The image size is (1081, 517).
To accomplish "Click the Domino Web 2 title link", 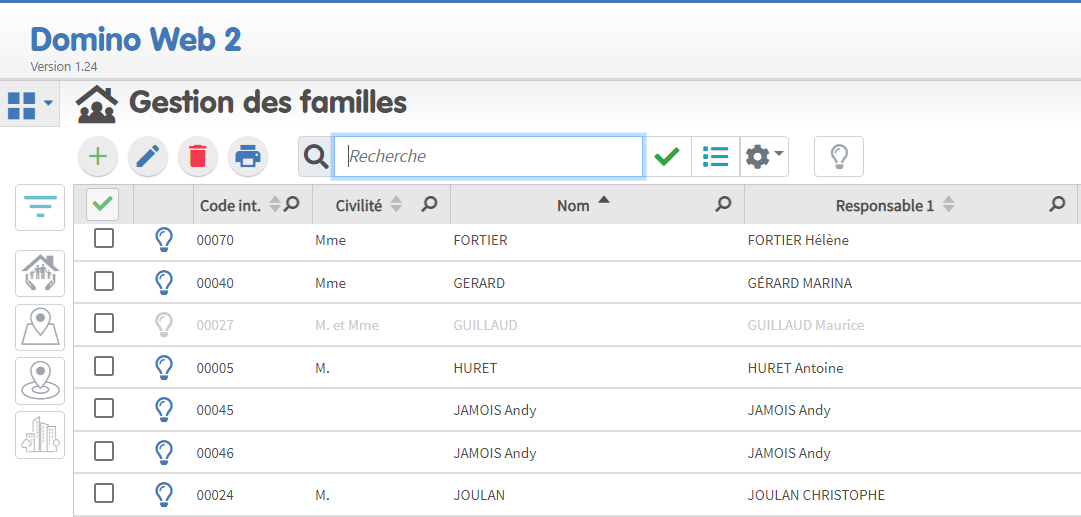I will point(136,39).
